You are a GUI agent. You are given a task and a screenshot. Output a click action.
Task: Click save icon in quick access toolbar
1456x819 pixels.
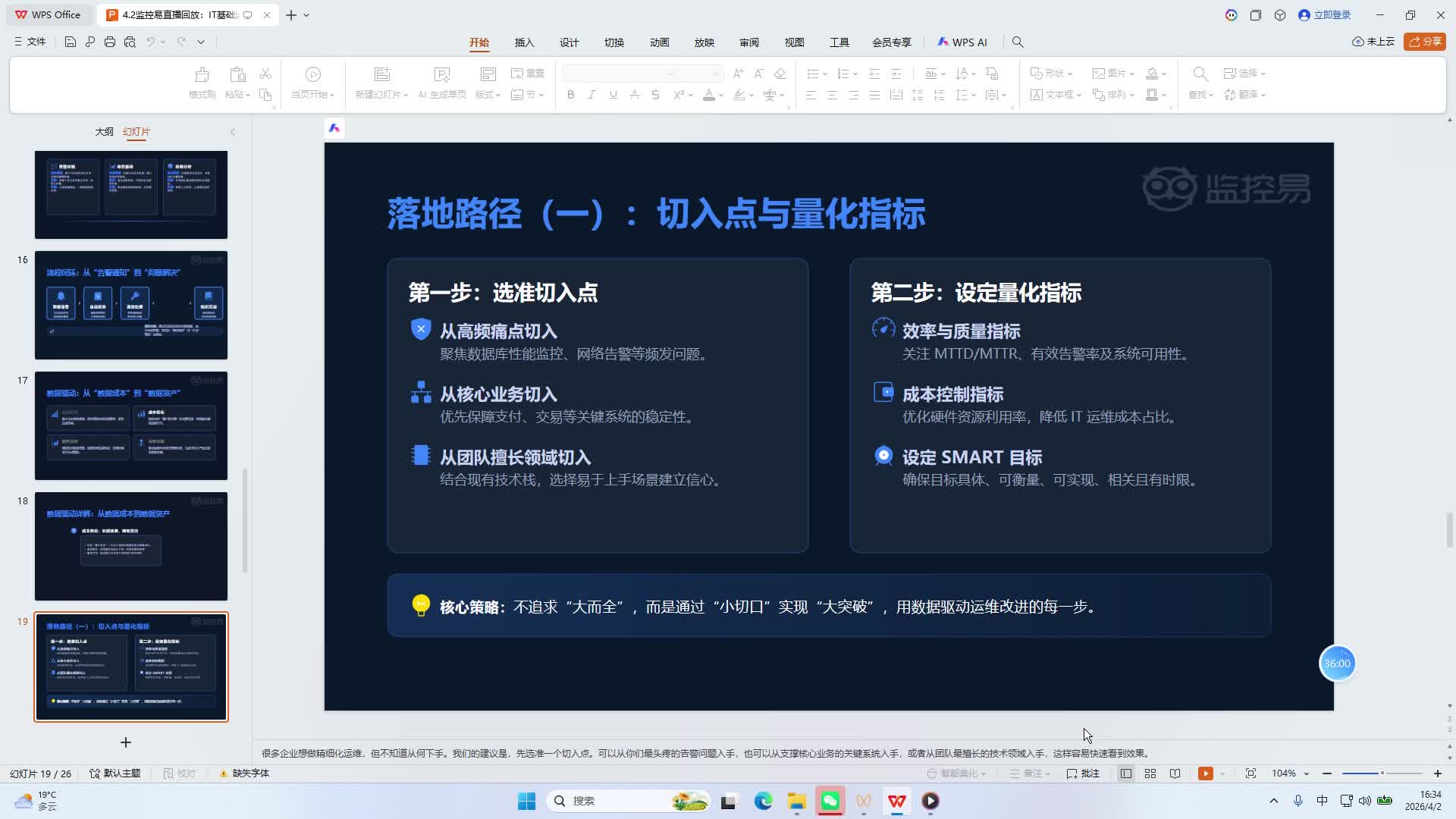(x=70, y=42)
